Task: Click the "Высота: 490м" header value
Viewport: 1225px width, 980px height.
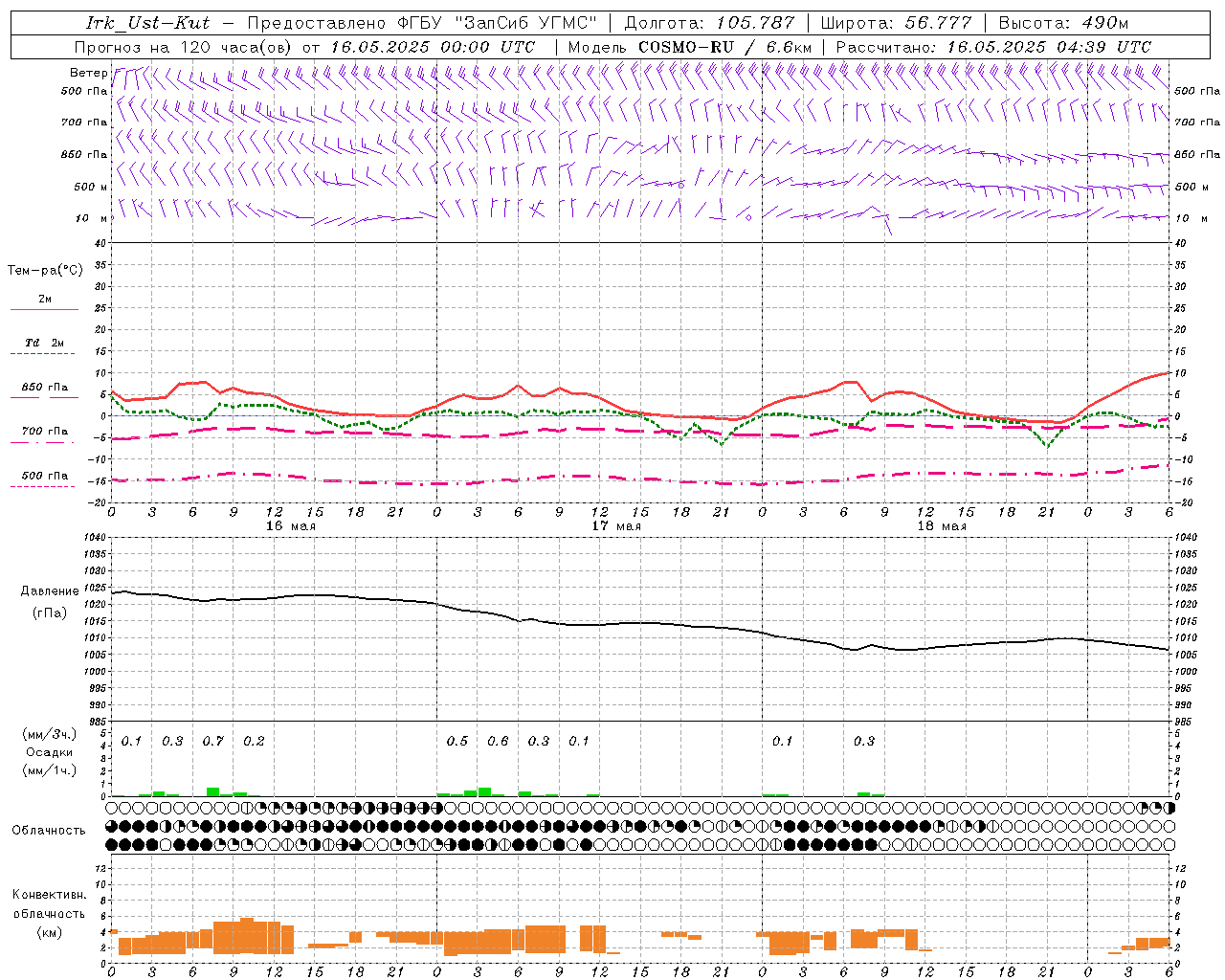Action: point(1063,23)
